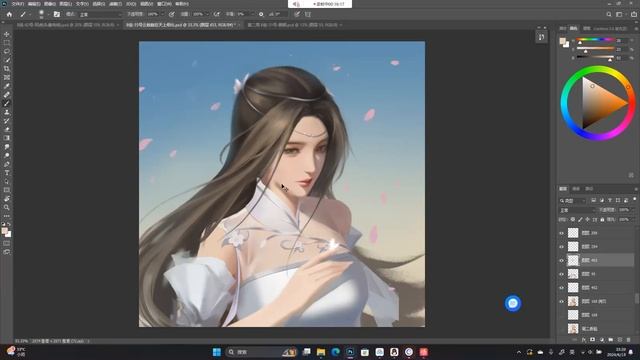Switch to the 路径 (Paths) tab
Image resolution: width=640 pixels, height=360 pixels.
click(x=589, y=189)
